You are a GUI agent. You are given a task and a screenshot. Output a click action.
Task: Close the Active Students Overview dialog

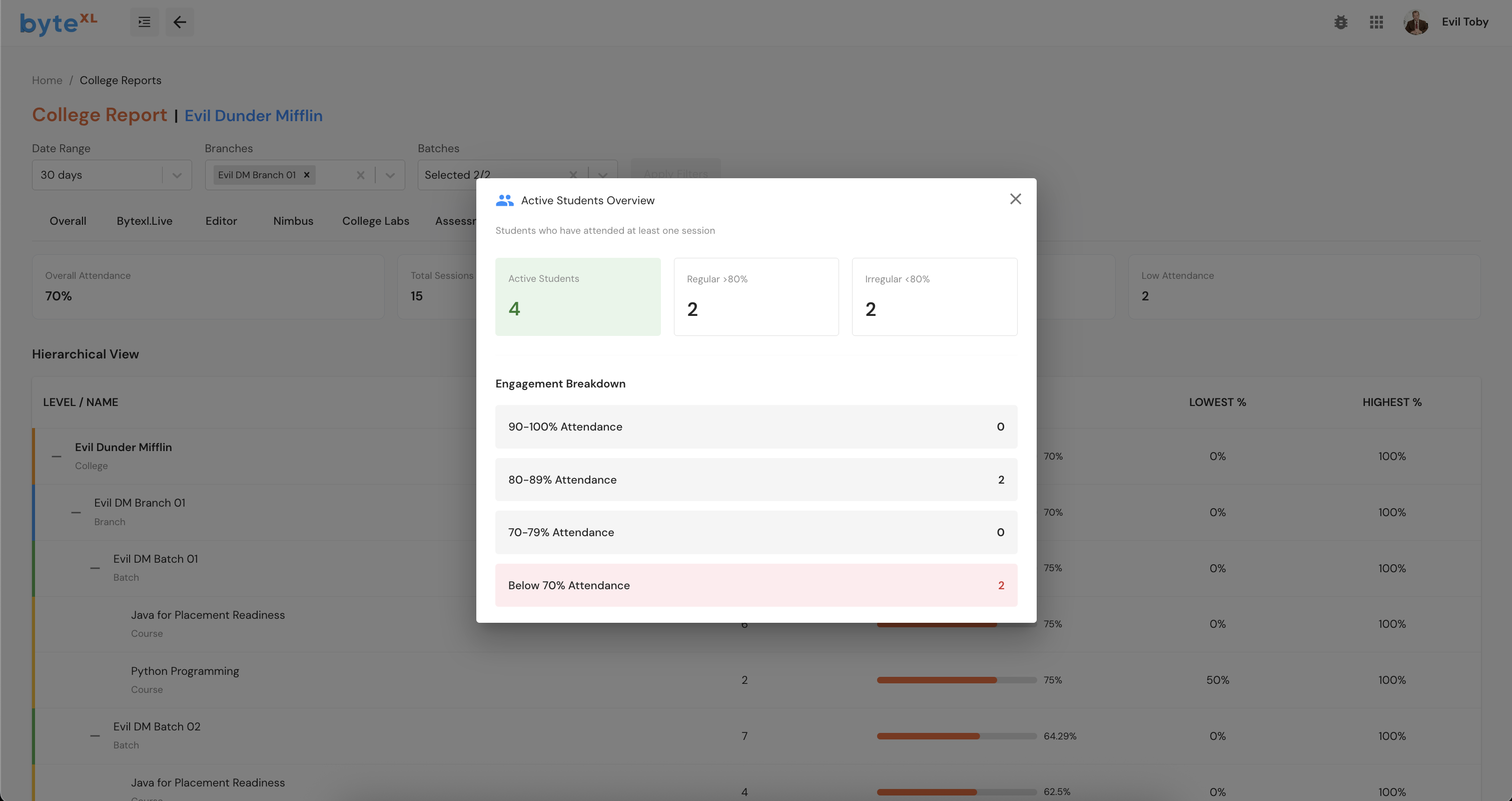click(1015, 199)
